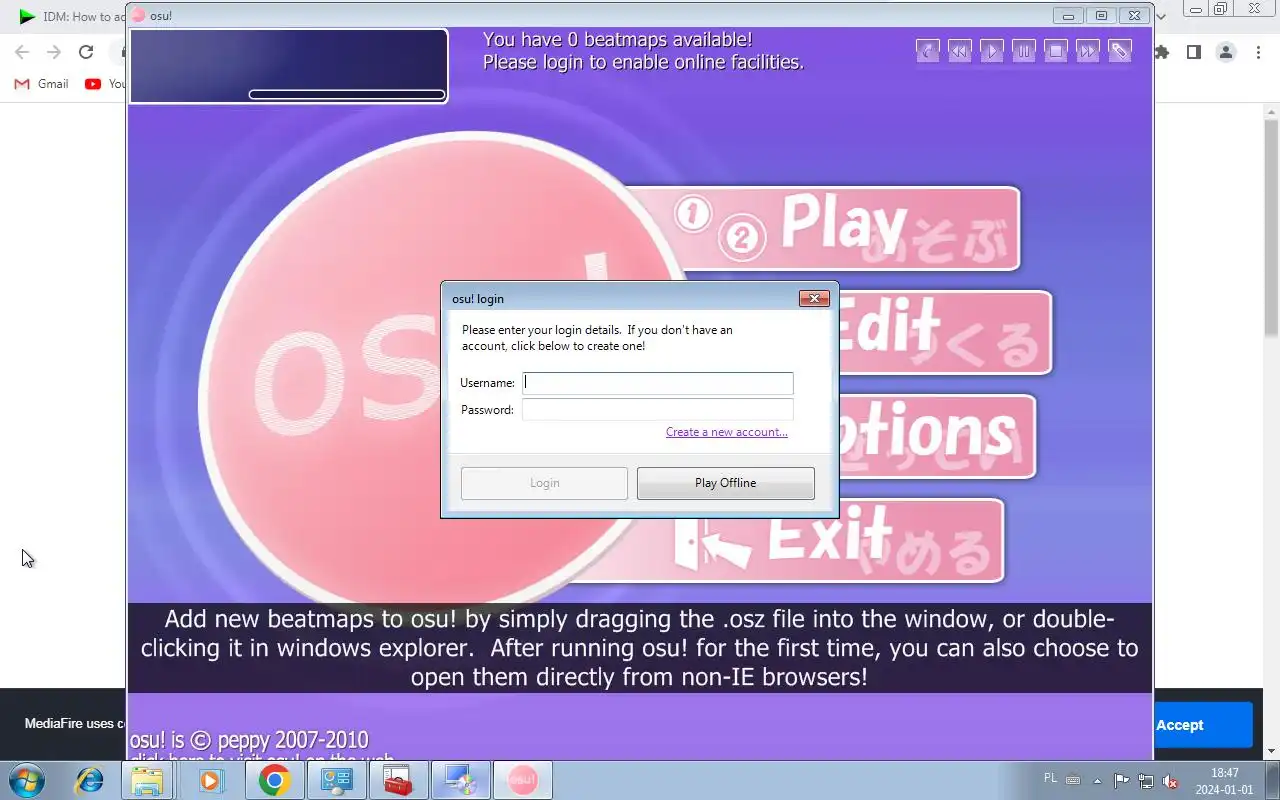Focus the Password input field
This screenshot has height=800, width=1280.
coord(658,410)
